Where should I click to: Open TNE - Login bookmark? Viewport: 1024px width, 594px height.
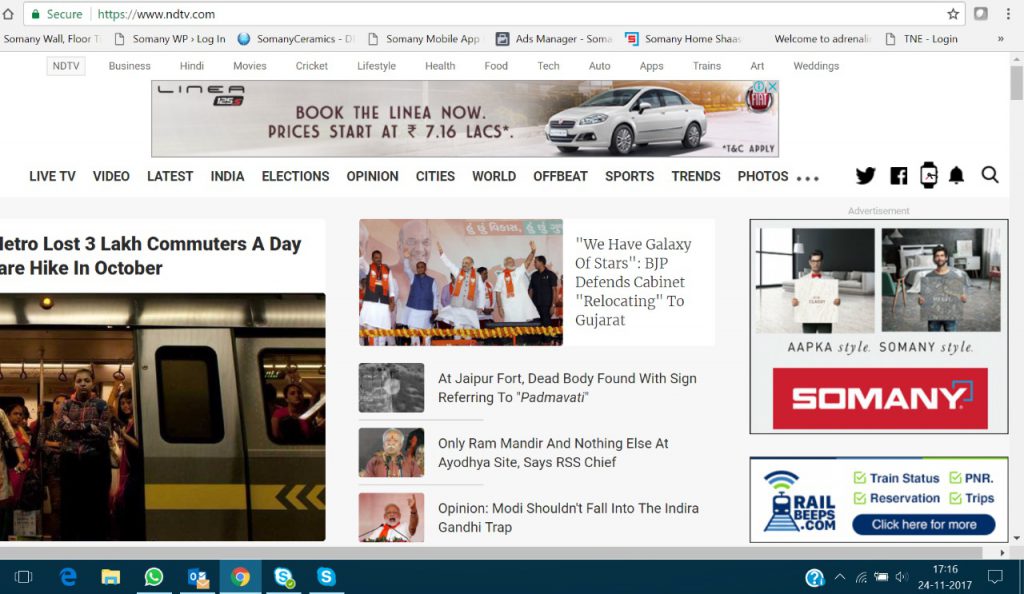coord(921,39)
